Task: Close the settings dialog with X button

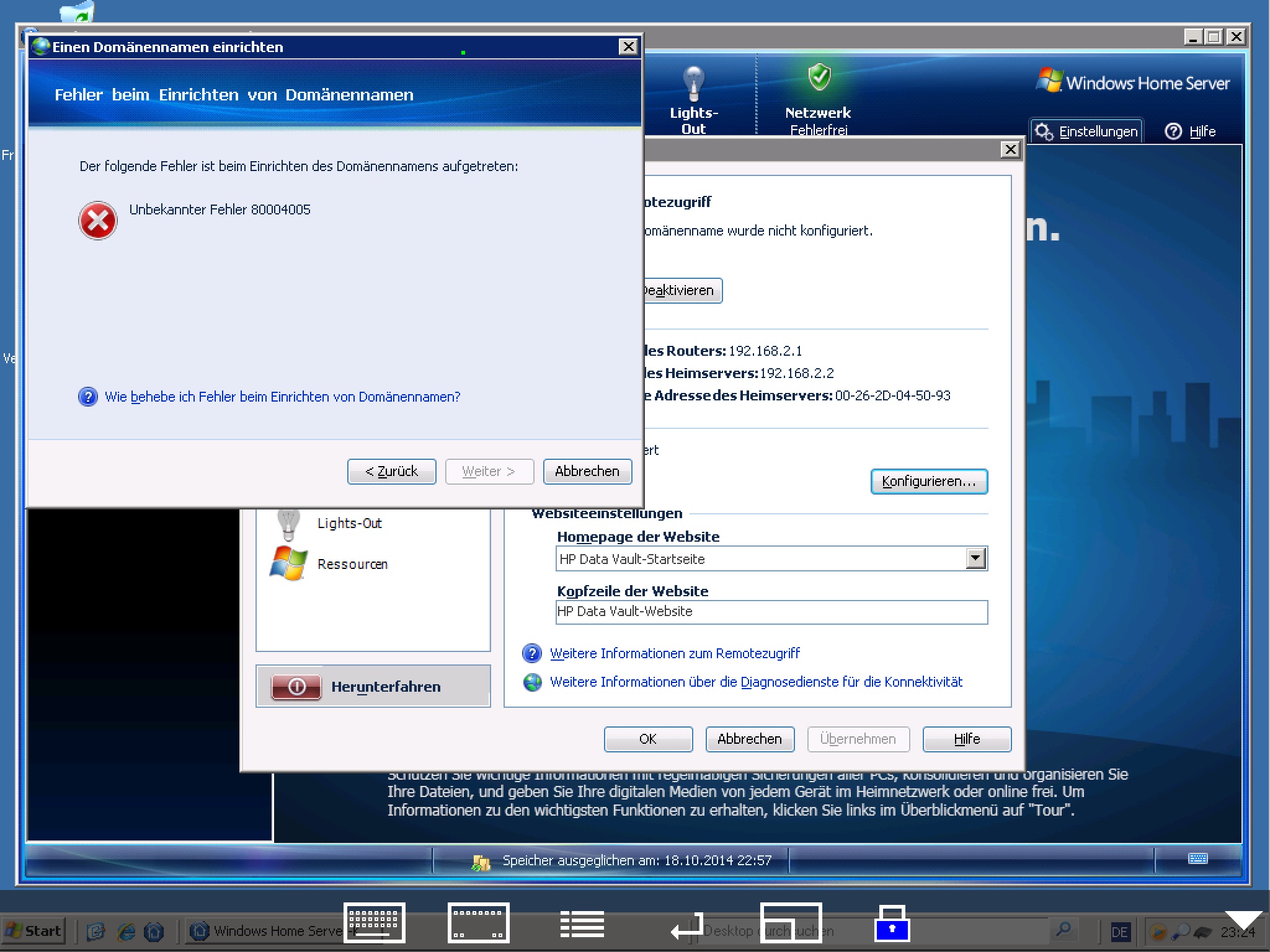Action: click(1010, 149)
